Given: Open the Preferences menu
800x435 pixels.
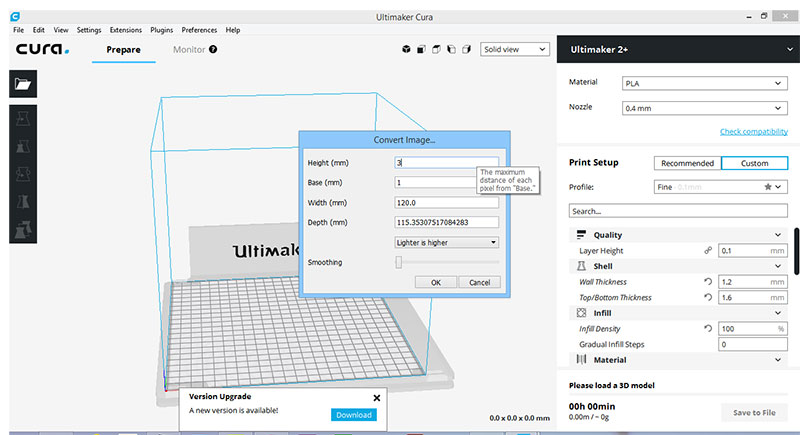Looking at the screenshot, I should tap(199, 30).
